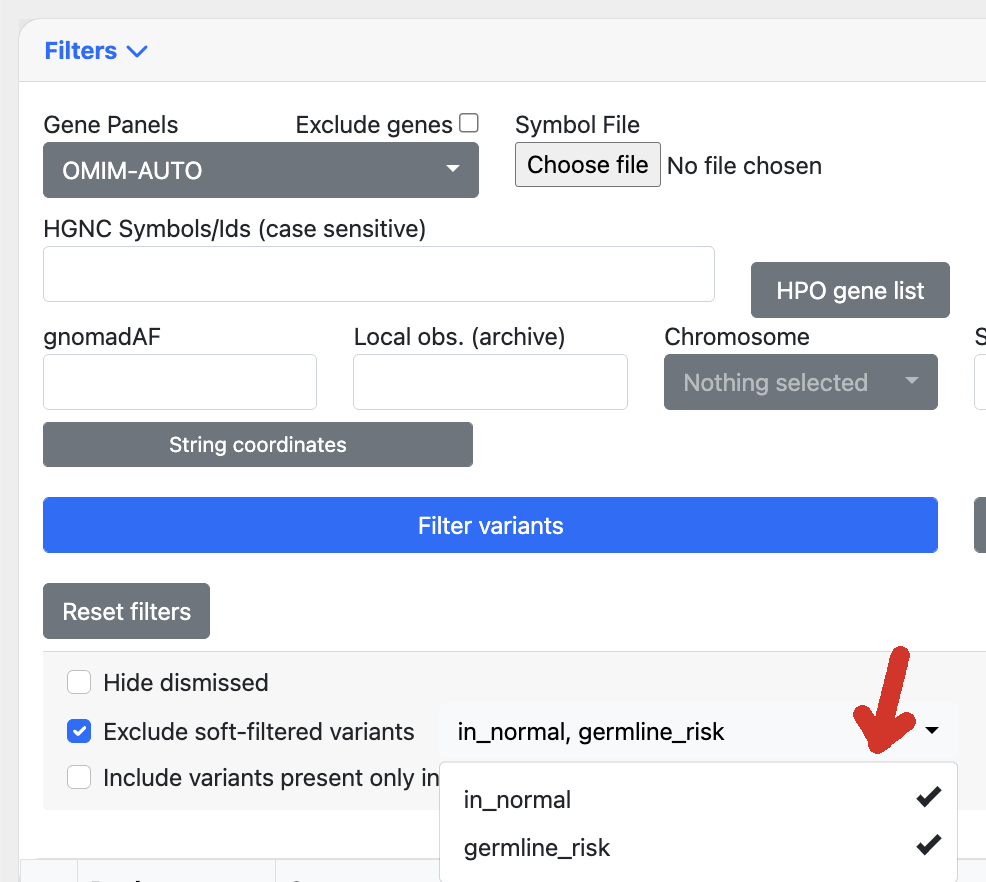Check the Hide dismissed option
Image resolution: width=986 pixels, height=882 pixels.
point(79,681)
